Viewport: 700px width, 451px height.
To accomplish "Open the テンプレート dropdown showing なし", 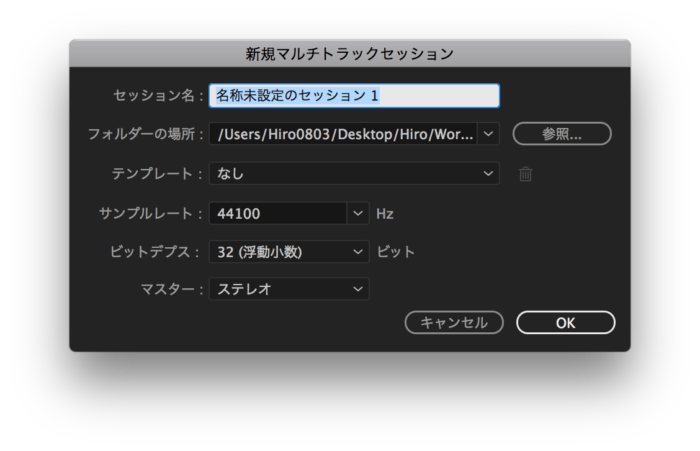I will 354,173.
